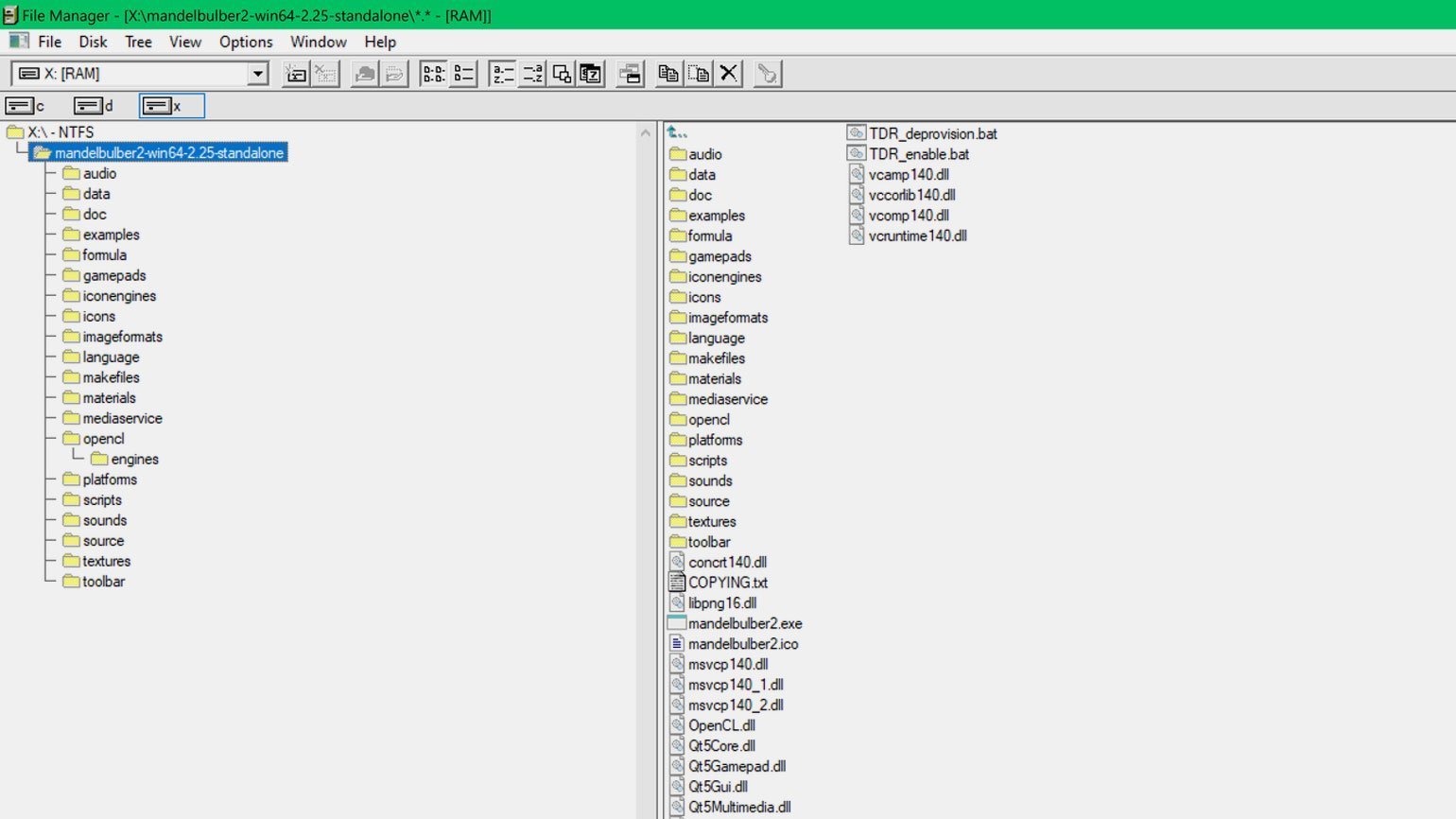Select the opencl folder in the tree

(94, 439)
